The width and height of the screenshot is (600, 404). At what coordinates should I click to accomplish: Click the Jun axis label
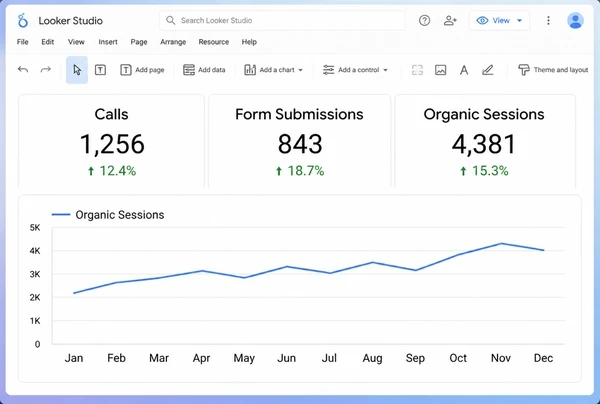click(x=287, y=358)
